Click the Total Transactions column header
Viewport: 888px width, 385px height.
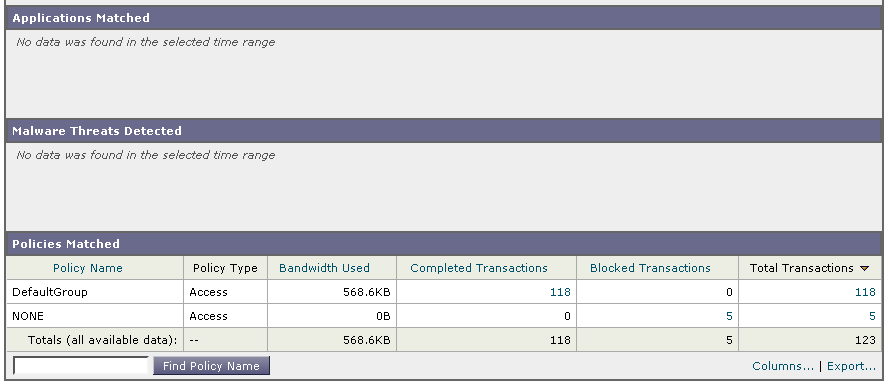click(x=801, y=268)
